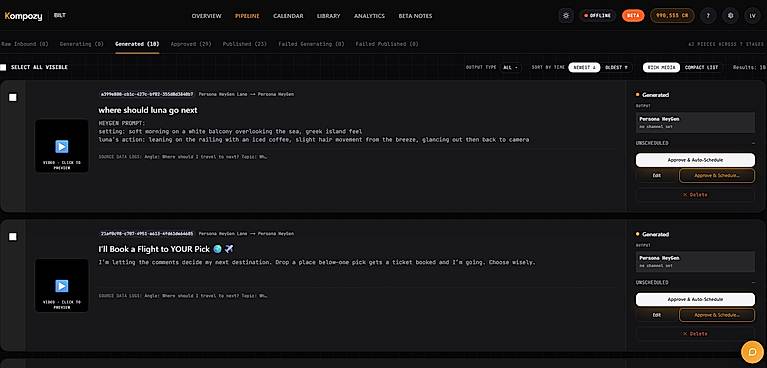Click ID chip starting a399e808

[x=147, y=94]
